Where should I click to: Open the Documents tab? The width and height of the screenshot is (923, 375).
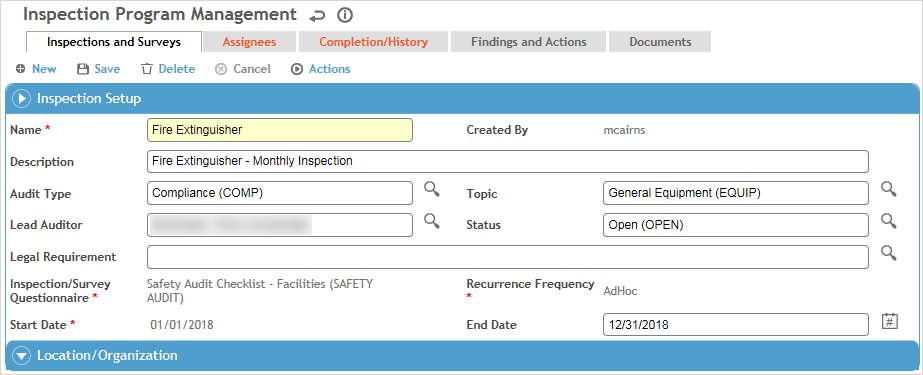click(x=660, y=42)
